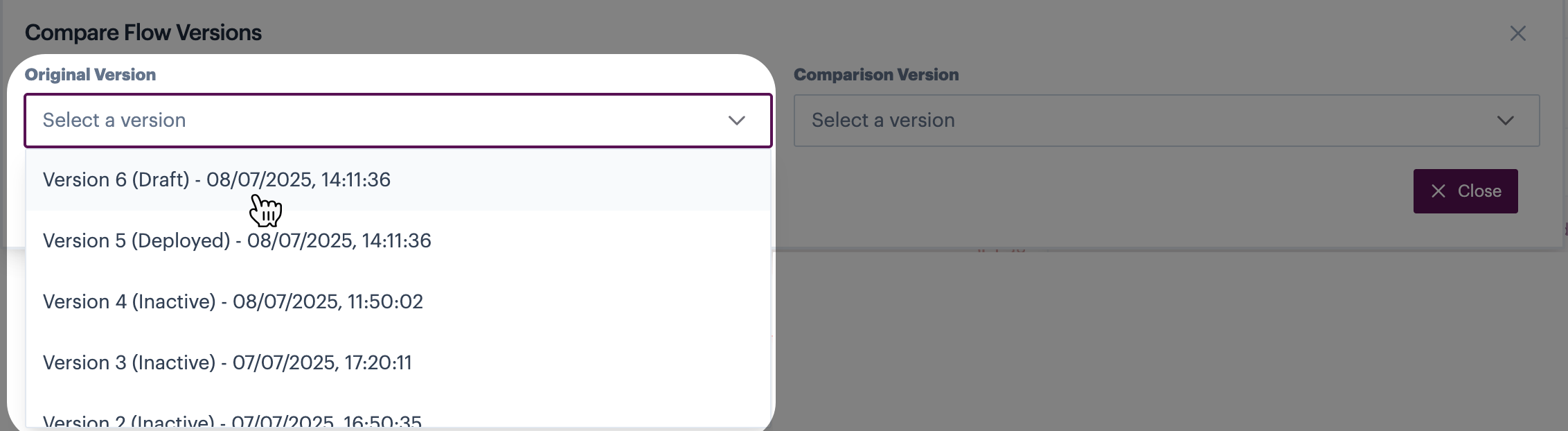This screenshot has height=431, width=1568.
Task: Choose Version 5 (Deployed) option
Action: (237, 241)
